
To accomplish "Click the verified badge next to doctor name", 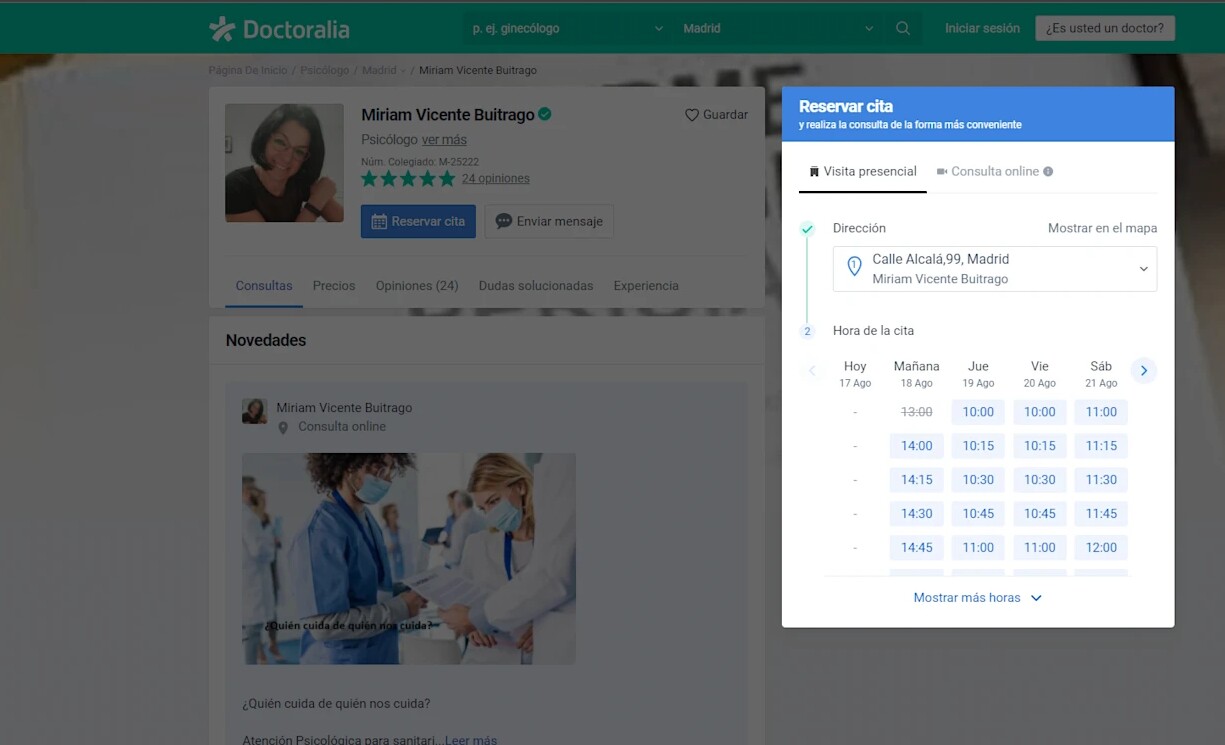I will (545, 114).
